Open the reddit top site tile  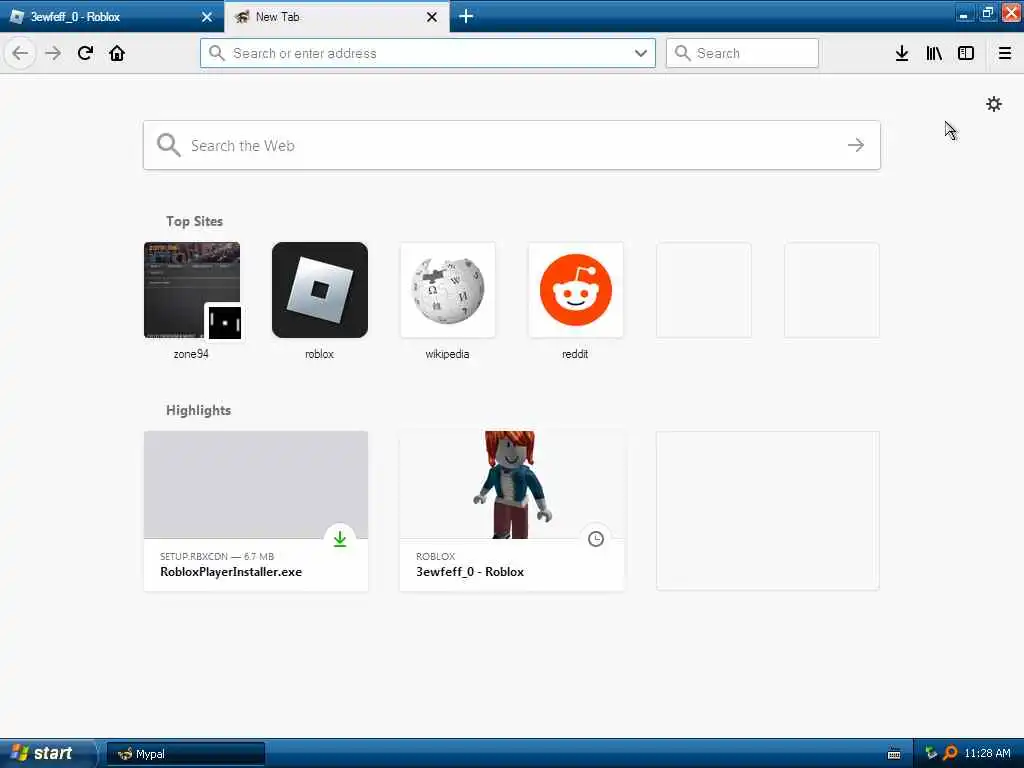[575, 290]
